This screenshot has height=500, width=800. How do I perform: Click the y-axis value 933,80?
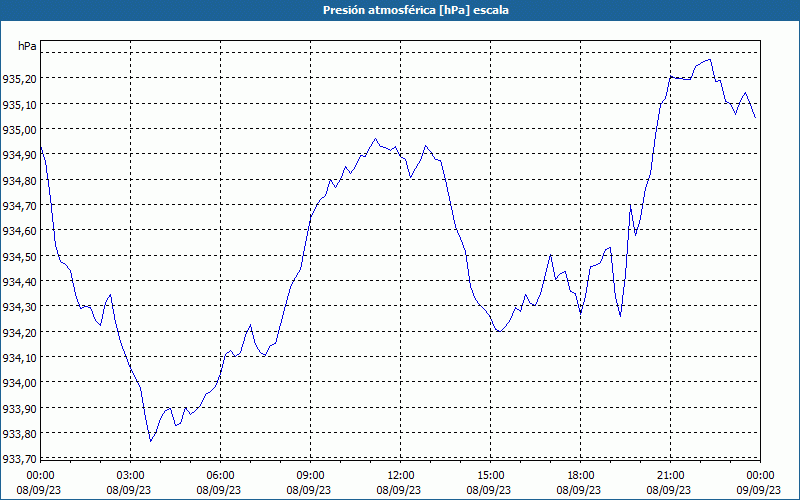pos(19,433)
